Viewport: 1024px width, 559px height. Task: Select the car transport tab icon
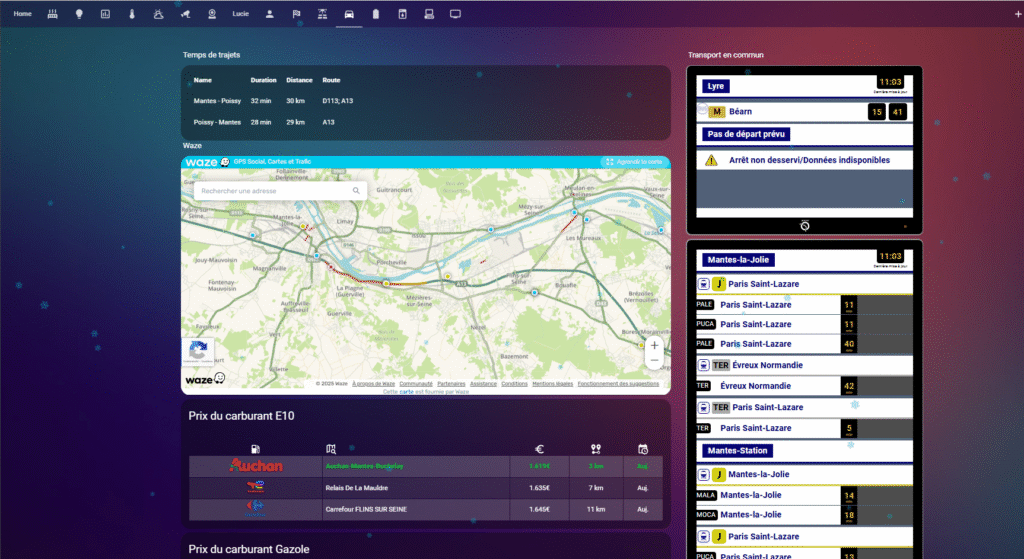(349, 14)
